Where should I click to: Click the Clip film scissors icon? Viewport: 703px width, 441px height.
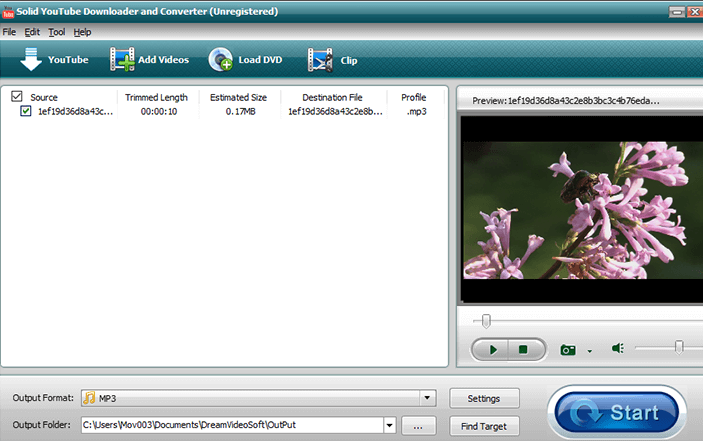click(x=320, y=60)
